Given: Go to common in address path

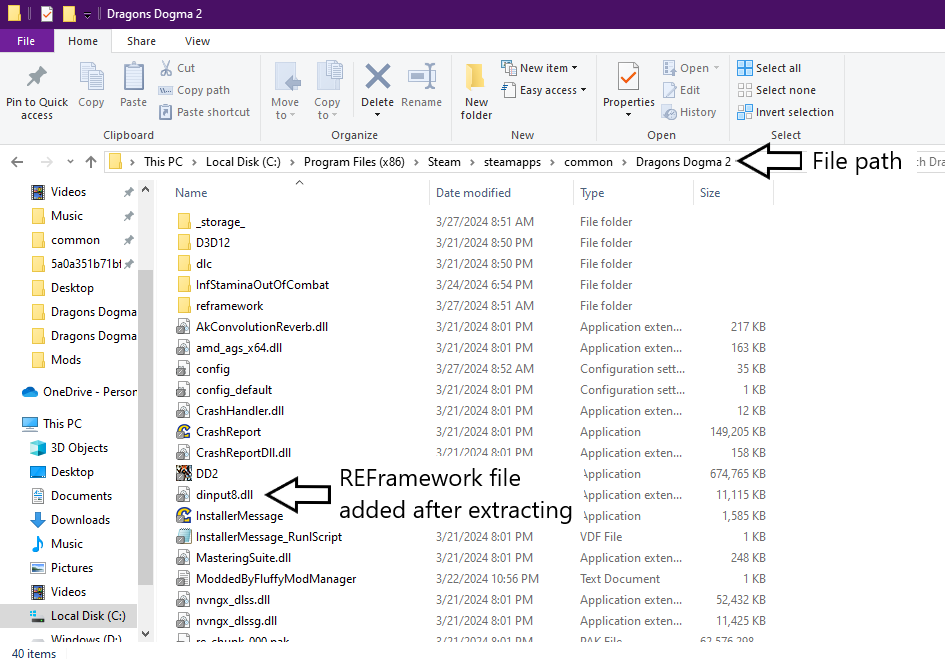Looking at the screenshot, I should pos(588,162).
